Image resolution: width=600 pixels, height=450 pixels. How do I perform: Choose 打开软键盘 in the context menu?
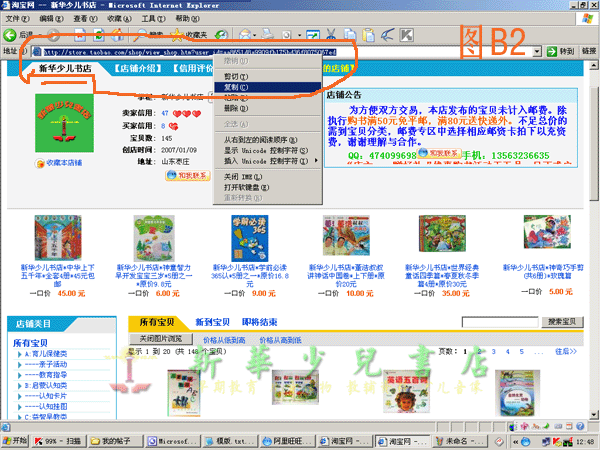coord(267,188)
